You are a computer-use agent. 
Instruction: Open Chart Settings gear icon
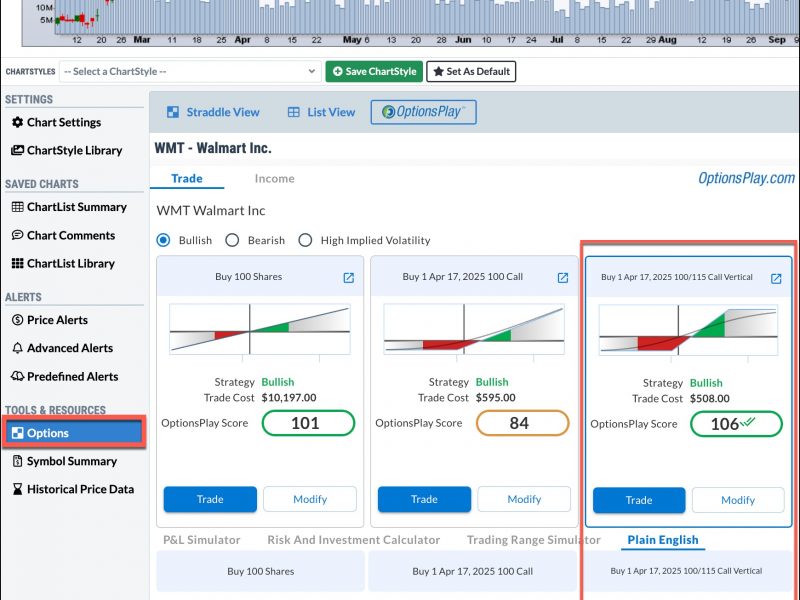pos(17,122)
